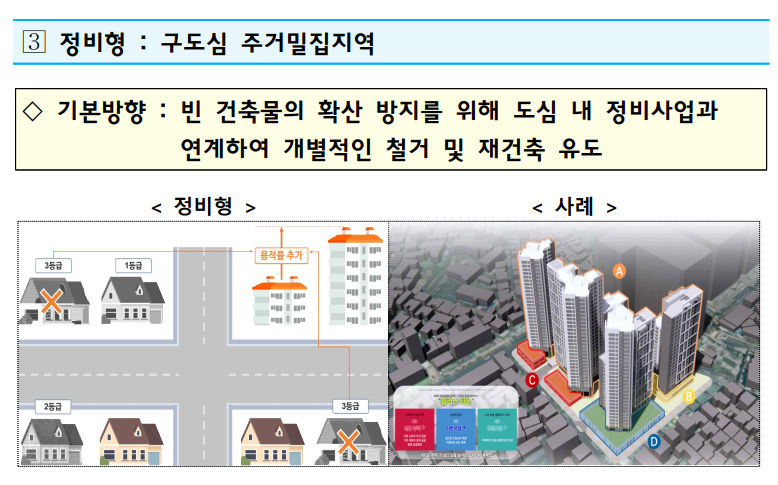Click the short apartment building with orange roof
Screen dimensions: 778x485
[x=280, y=301]
